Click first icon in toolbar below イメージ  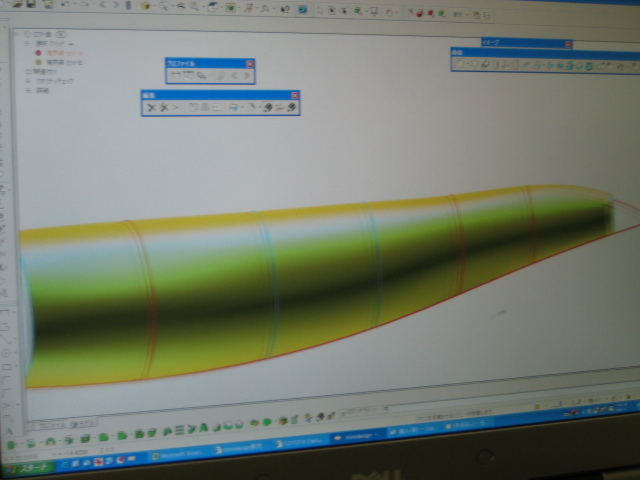[460, 64]
